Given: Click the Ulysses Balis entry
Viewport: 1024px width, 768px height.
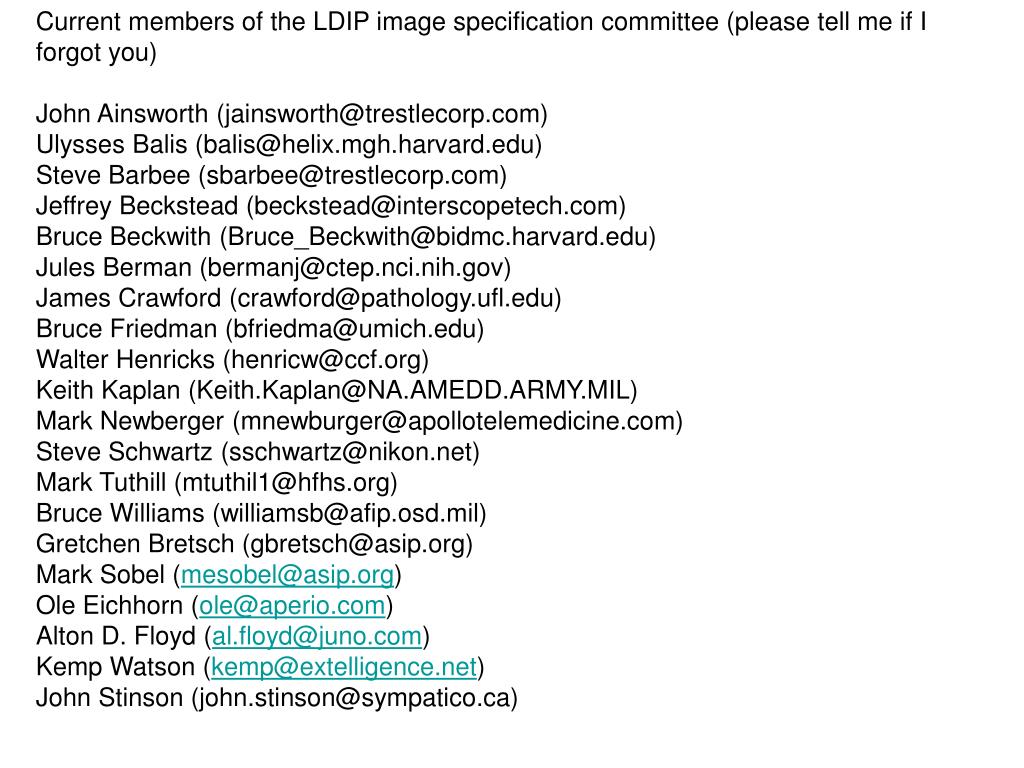Looking at the screenshot, I should pyautogui.click(x=289, y=145).
